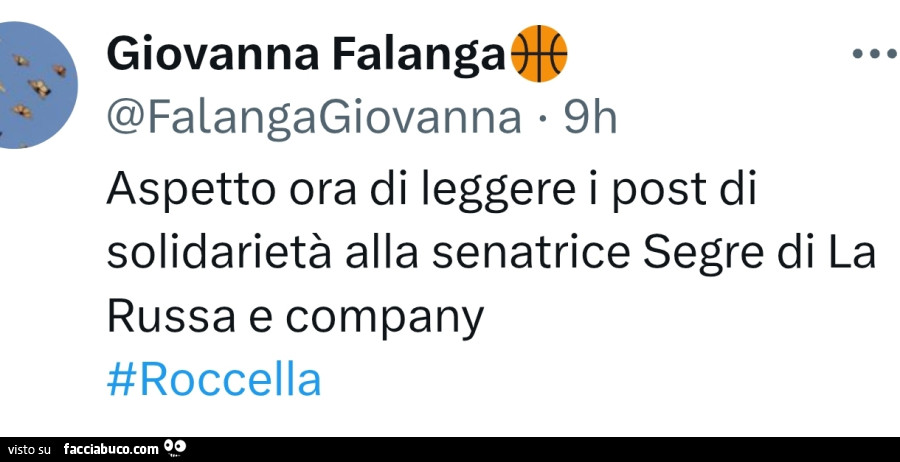Click the basketball emoji beside the name
900x462 pixels.
(x=539, y=54)
